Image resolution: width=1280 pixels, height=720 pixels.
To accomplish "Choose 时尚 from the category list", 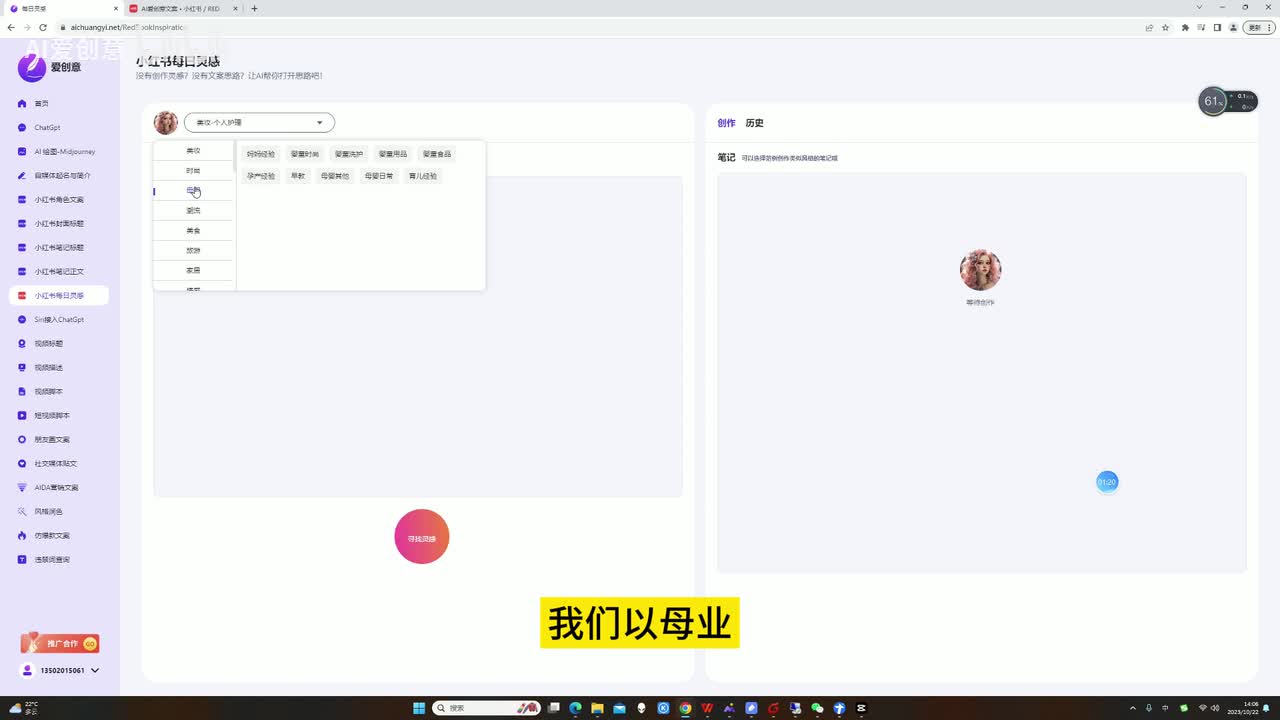I will 193,171.
